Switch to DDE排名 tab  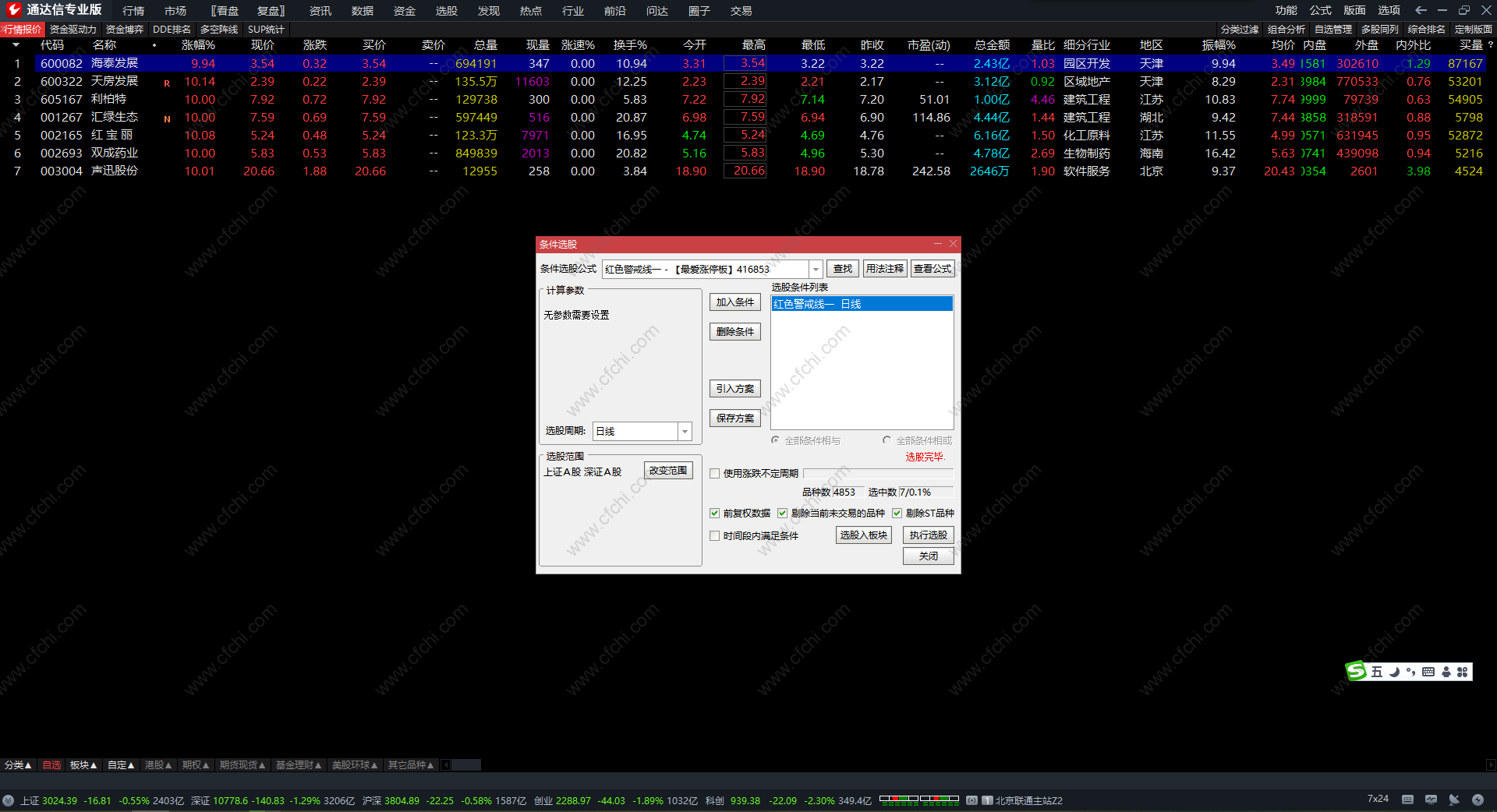(x=172, y=30)
